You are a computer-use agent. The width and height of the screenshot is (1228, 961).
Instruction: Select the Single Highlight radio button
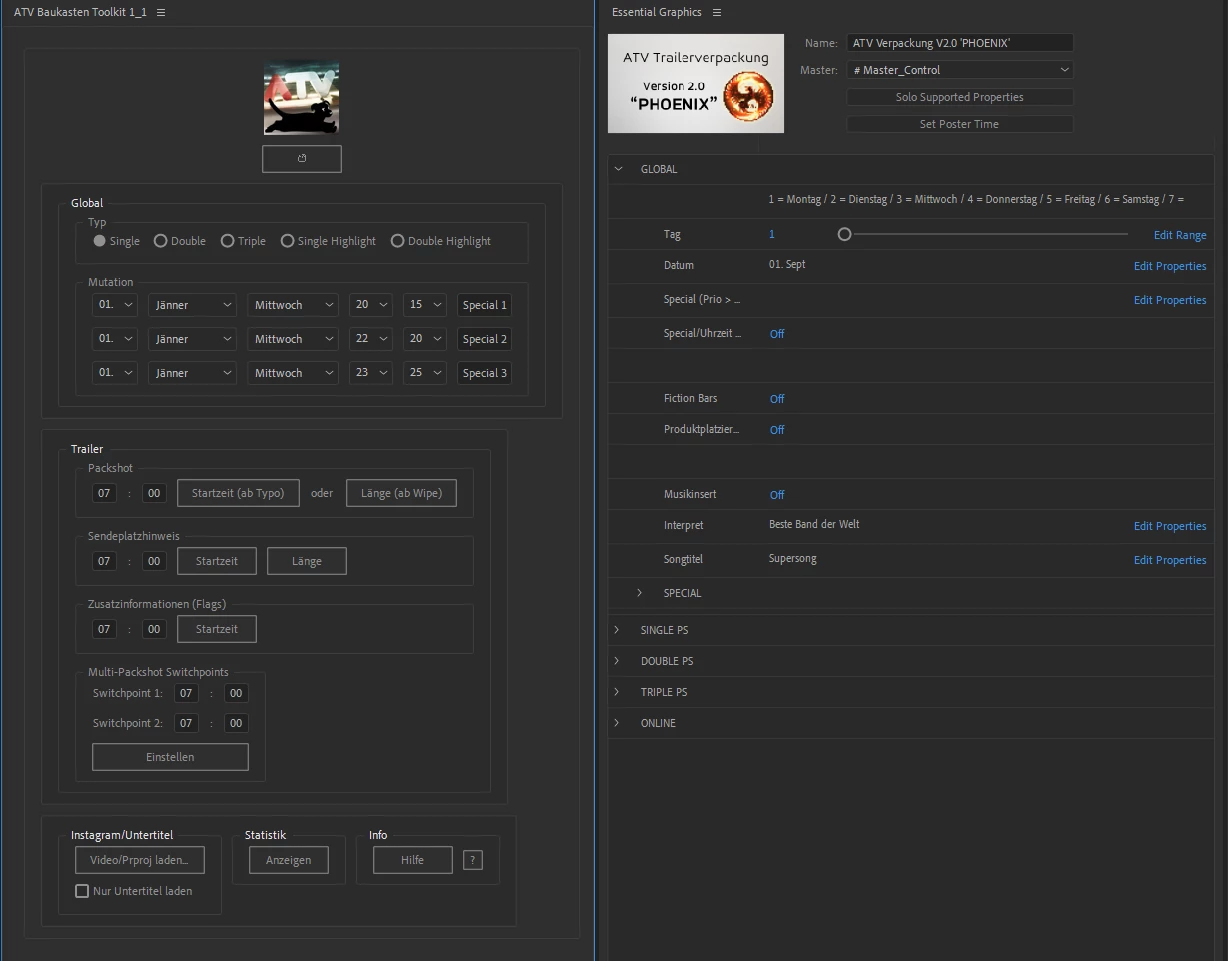click(x=288, y=241)
